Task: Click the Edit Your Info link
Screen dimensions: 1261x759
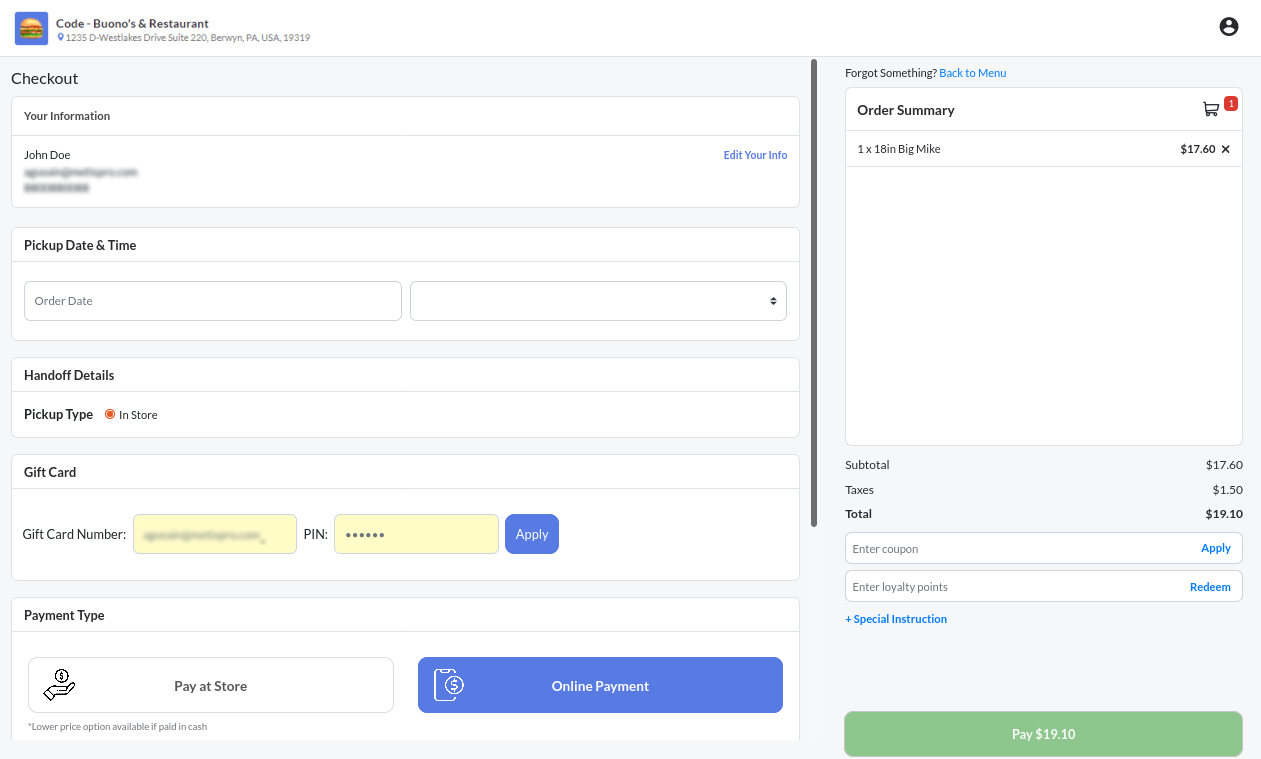Action: click(755, 155)
